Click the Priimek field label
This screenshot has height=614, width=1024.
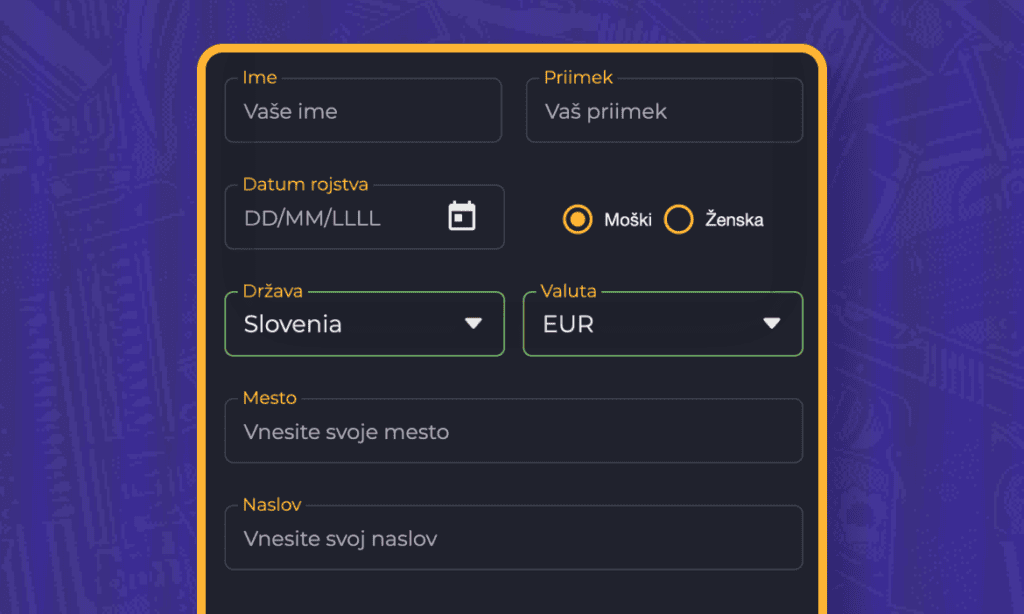(578, 78)
